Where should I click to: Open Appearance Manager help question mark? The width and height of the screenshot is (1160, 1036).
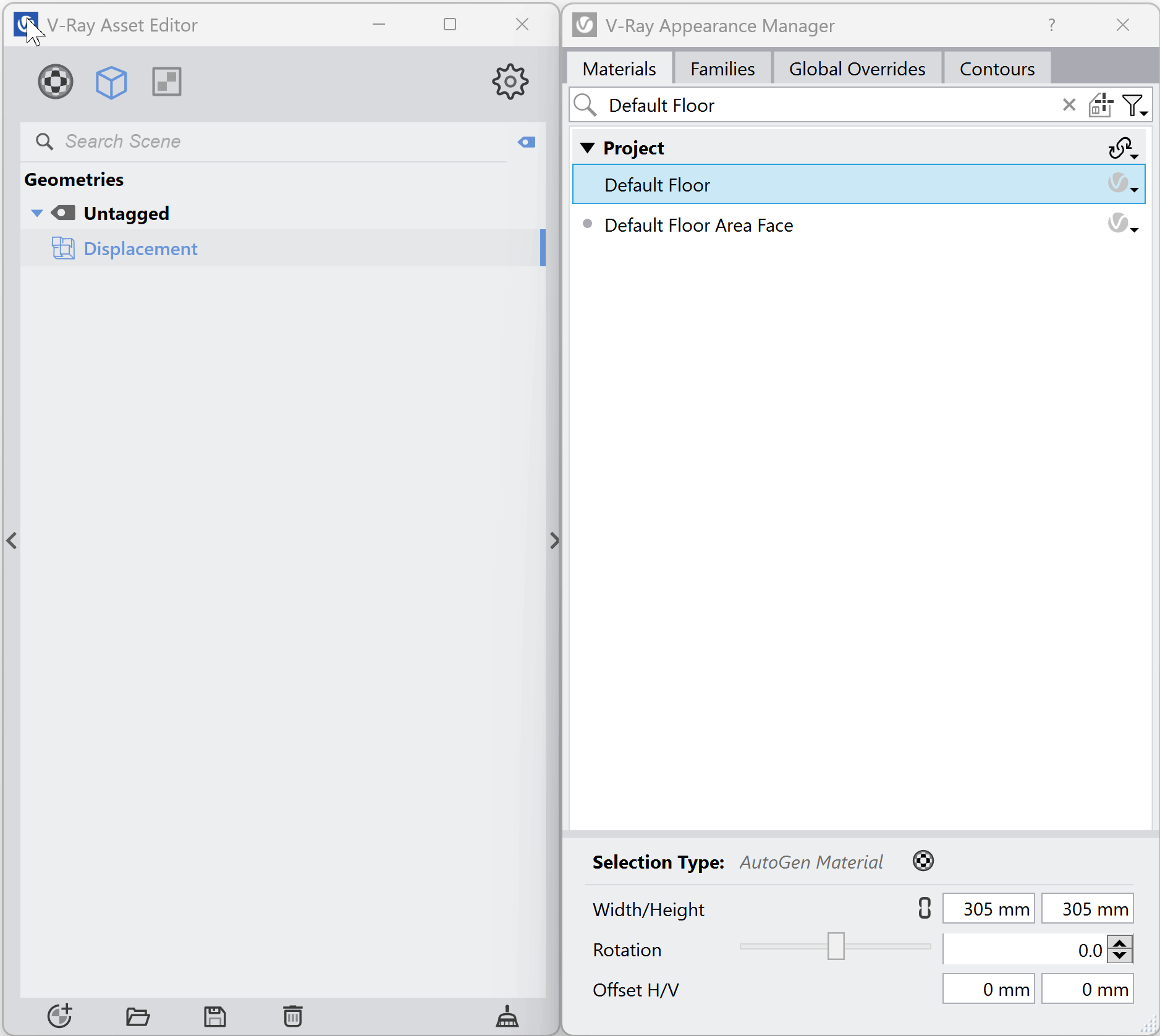point(1052,25)
